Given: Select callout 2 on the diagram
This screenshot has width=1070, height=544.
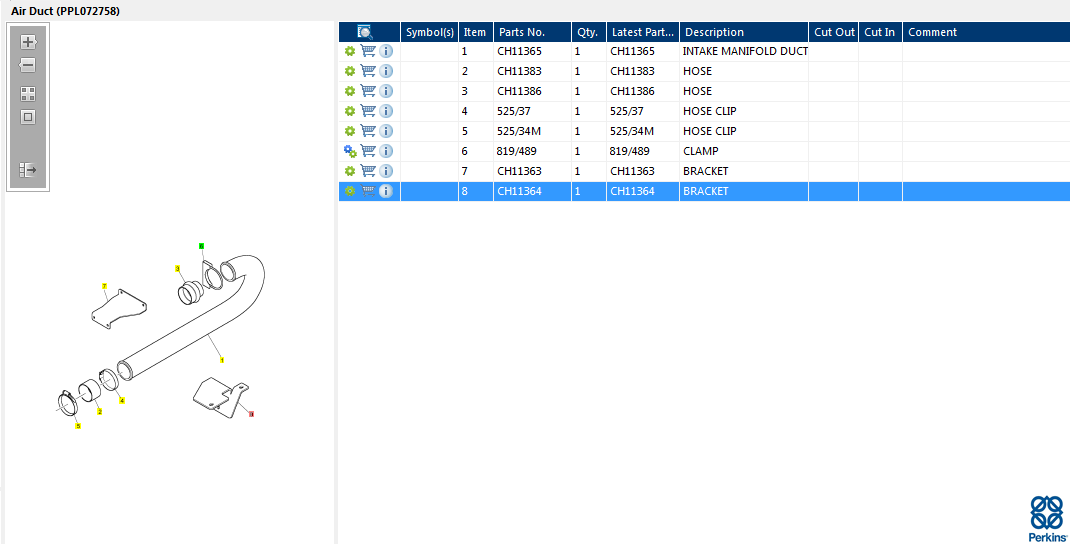Looking at the screenshot, I should [99, 411].
